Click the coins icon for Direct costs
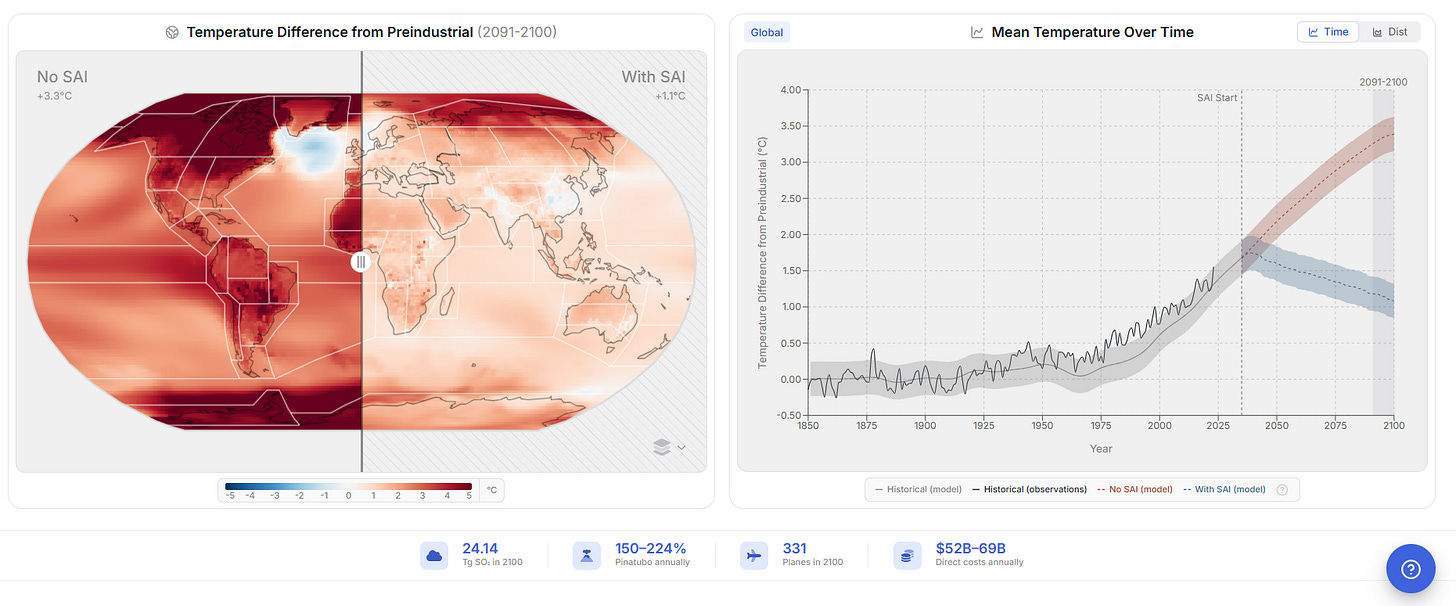 (x=907, y=555)
